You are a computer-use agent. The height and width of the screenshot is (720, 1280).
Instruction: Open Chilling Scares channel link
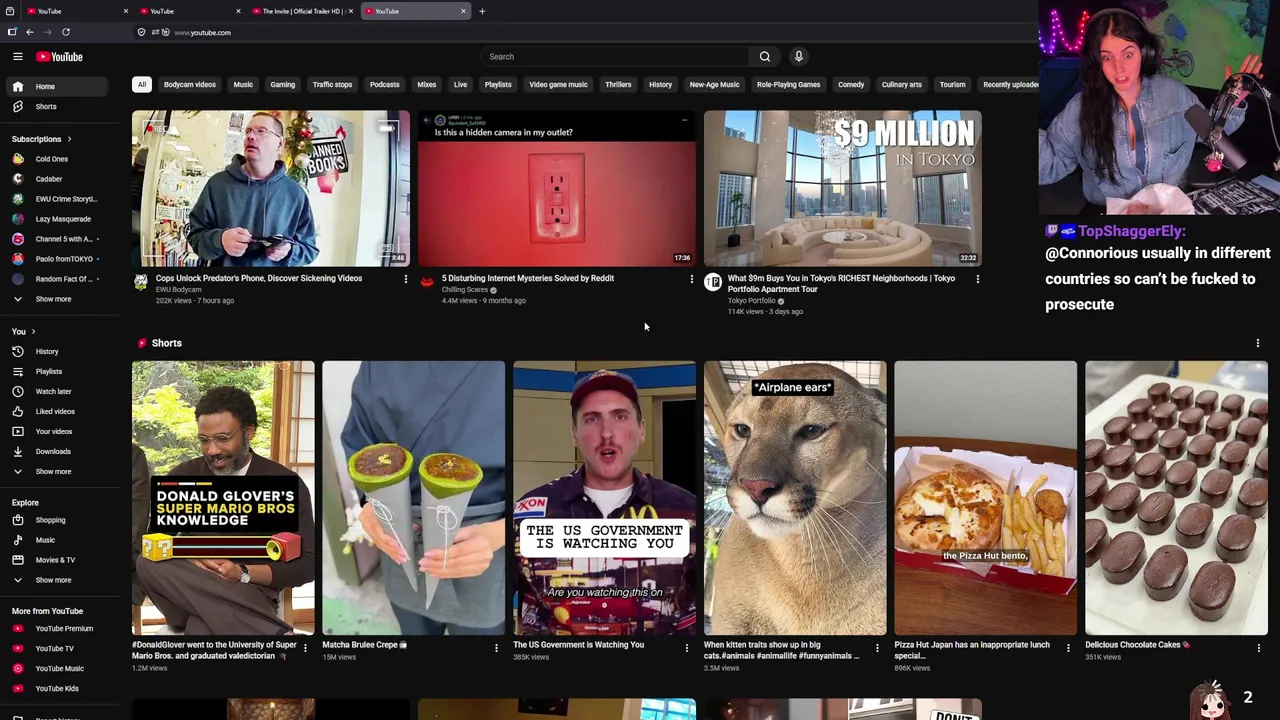point(465,290)
